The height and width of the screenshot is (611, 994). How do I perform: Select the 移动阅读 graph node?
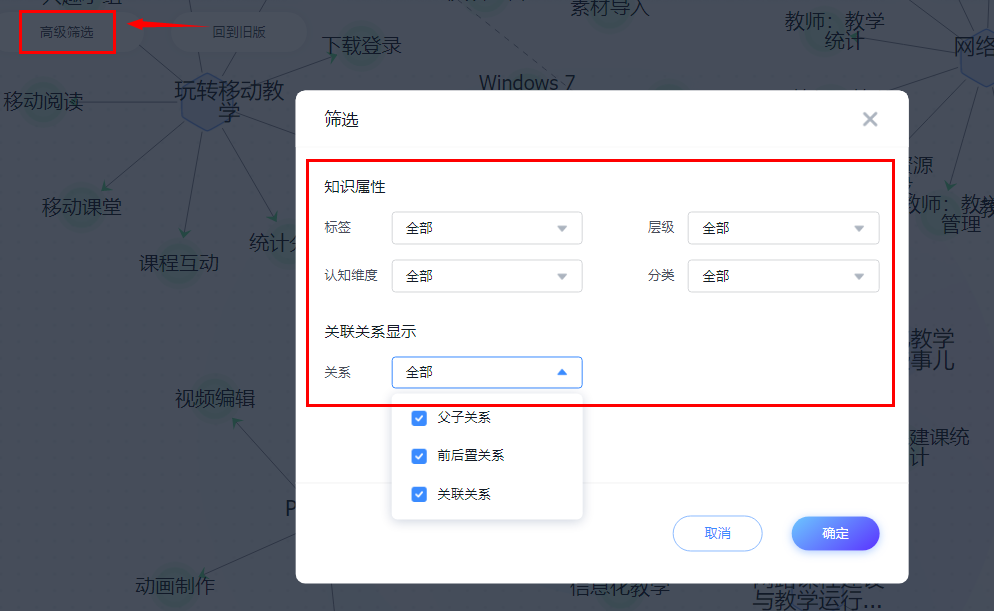[x=44, y=101]
